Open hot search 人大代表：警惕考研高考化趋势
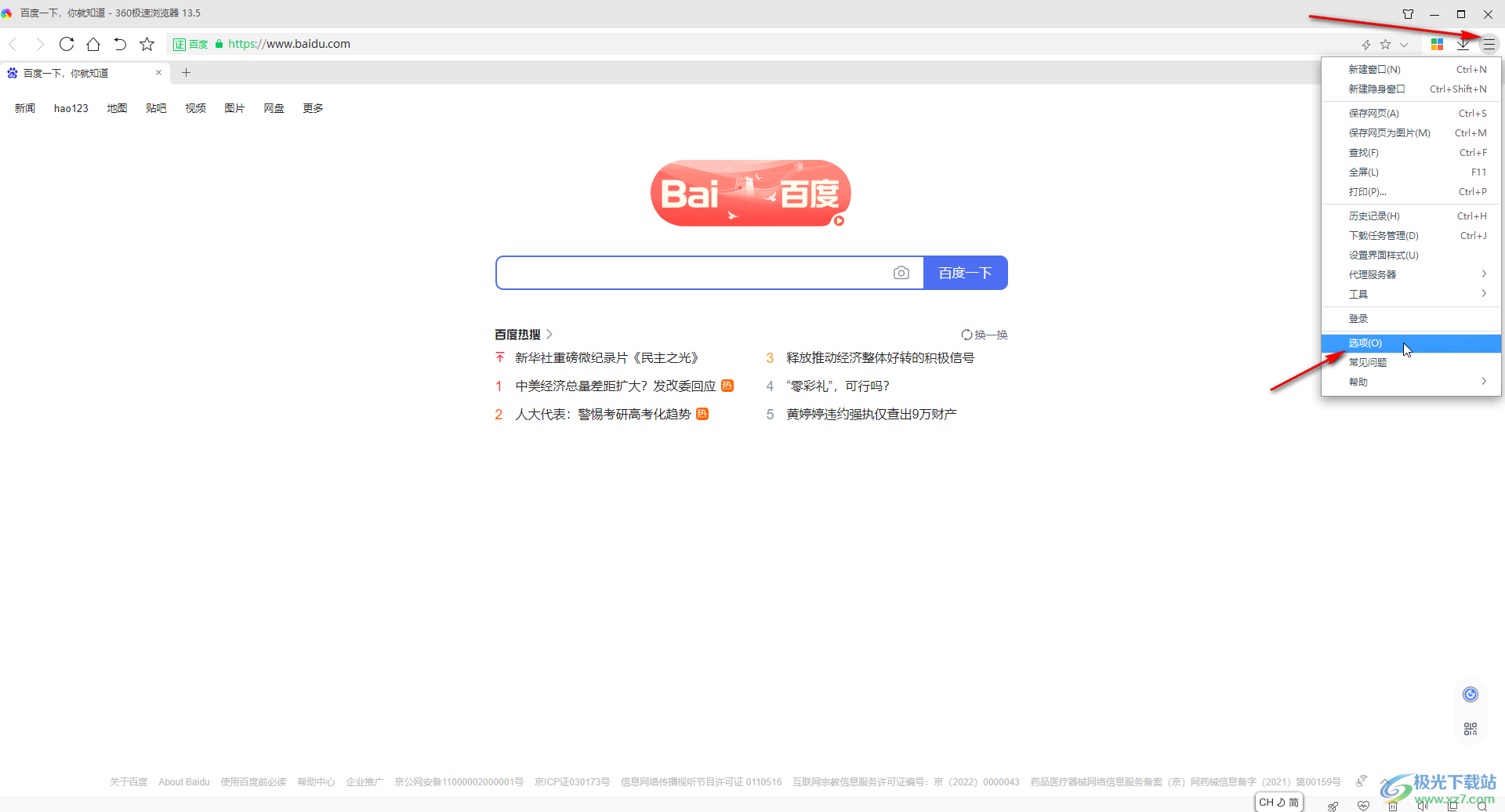The height and width of the screenshot is (812, 1505). [604, 414]
